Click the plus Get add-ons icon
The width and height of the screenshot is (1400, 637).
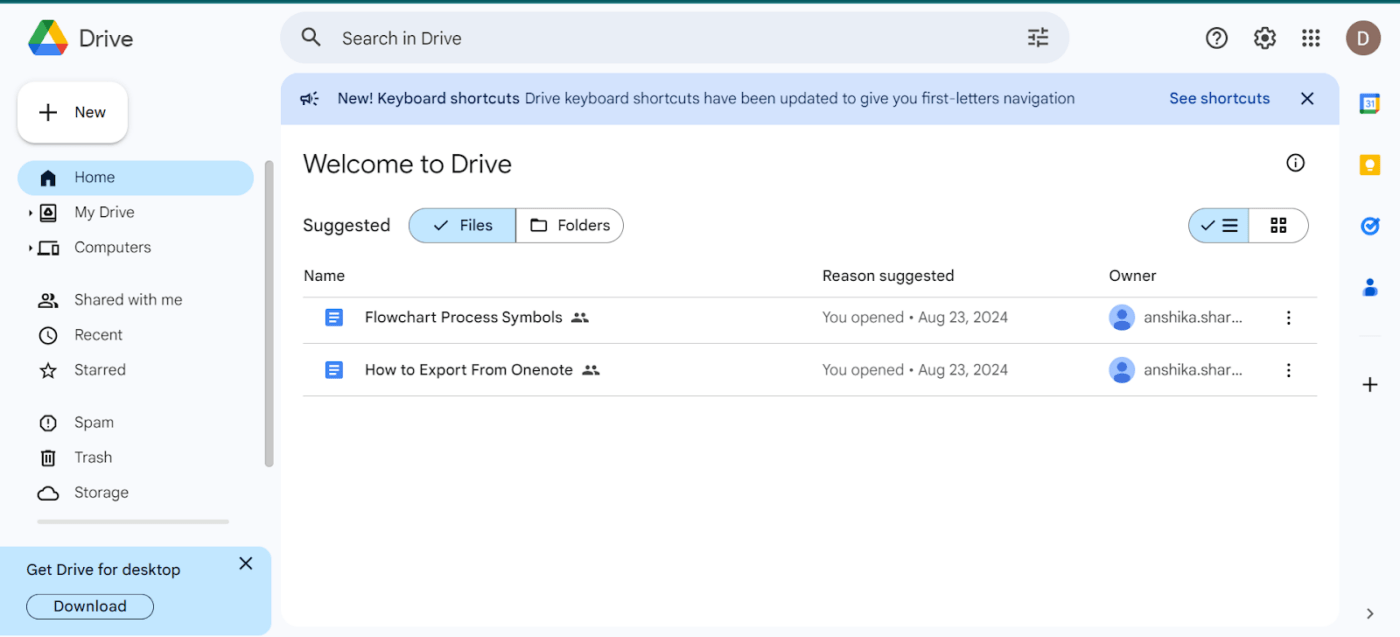[1370, 385]
